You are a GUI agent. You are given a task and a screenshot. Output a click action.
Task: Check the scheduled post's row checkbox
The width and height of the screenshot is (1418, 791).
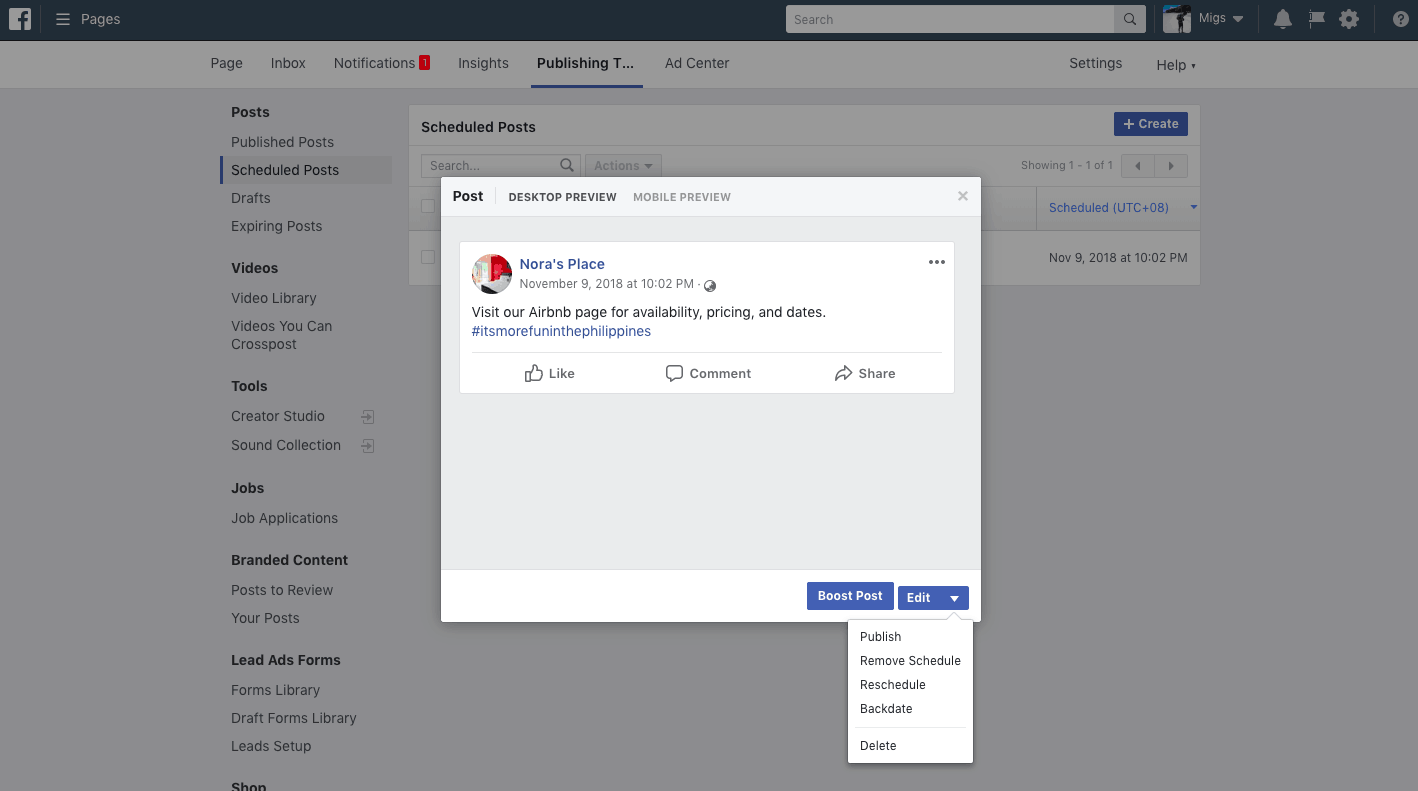[x=428, y=257]
